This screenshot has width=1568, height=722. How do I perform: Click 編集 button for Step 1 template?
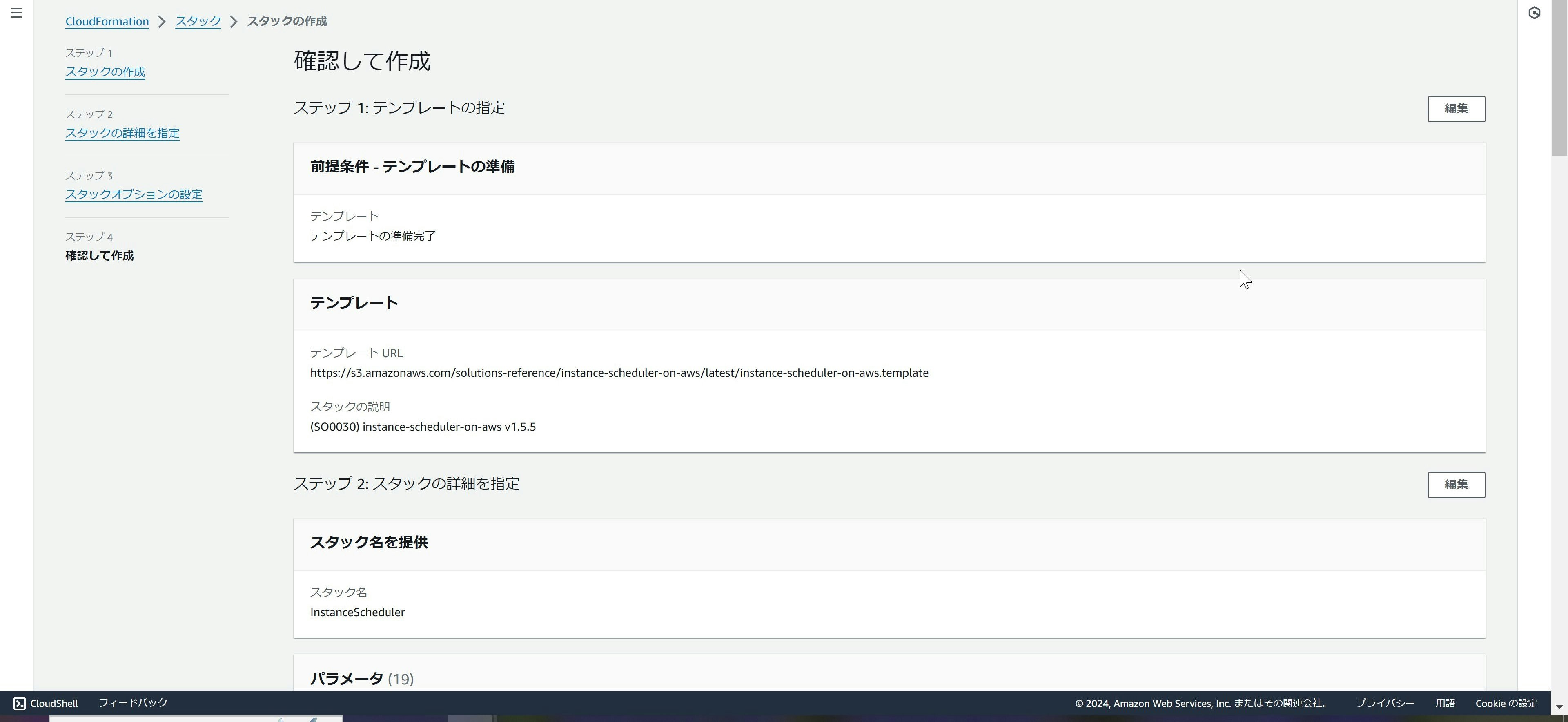click(1456, 108)
